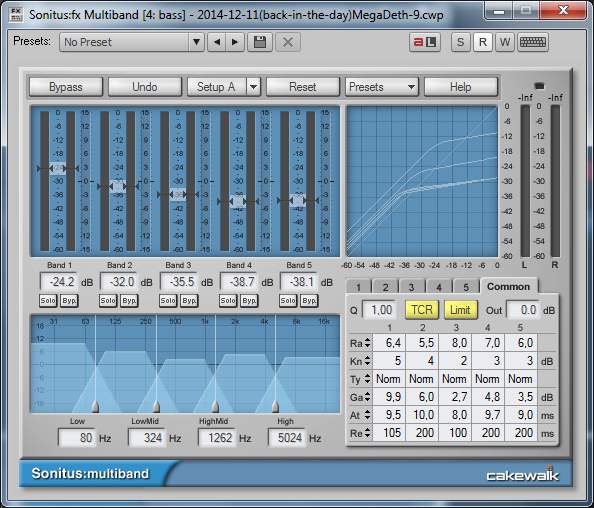Screen dimensions: 594x508
Task: Solo Band 1
Action: pos(48,301)
